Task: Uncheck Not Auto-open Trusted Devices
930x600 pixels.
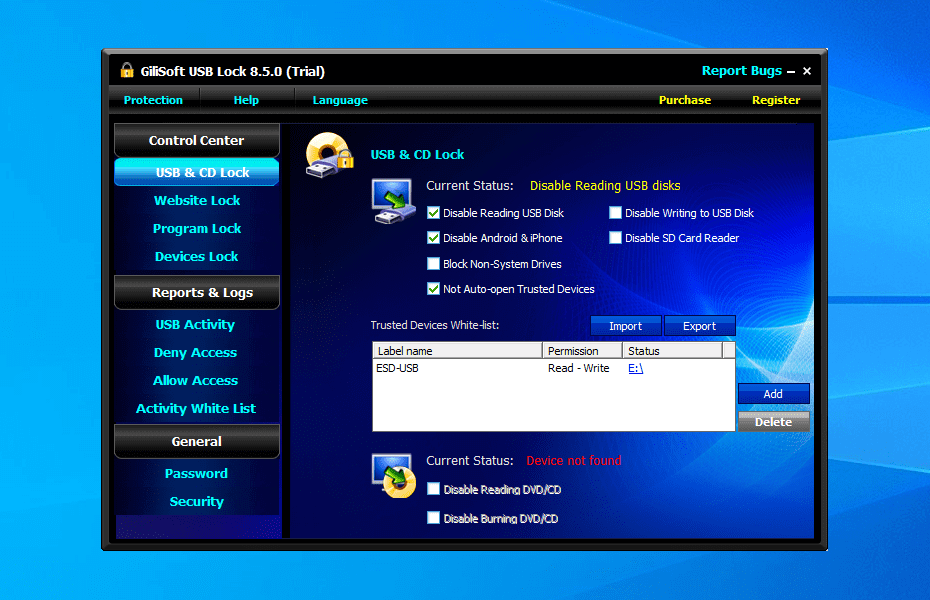Action: pos(434,288)
